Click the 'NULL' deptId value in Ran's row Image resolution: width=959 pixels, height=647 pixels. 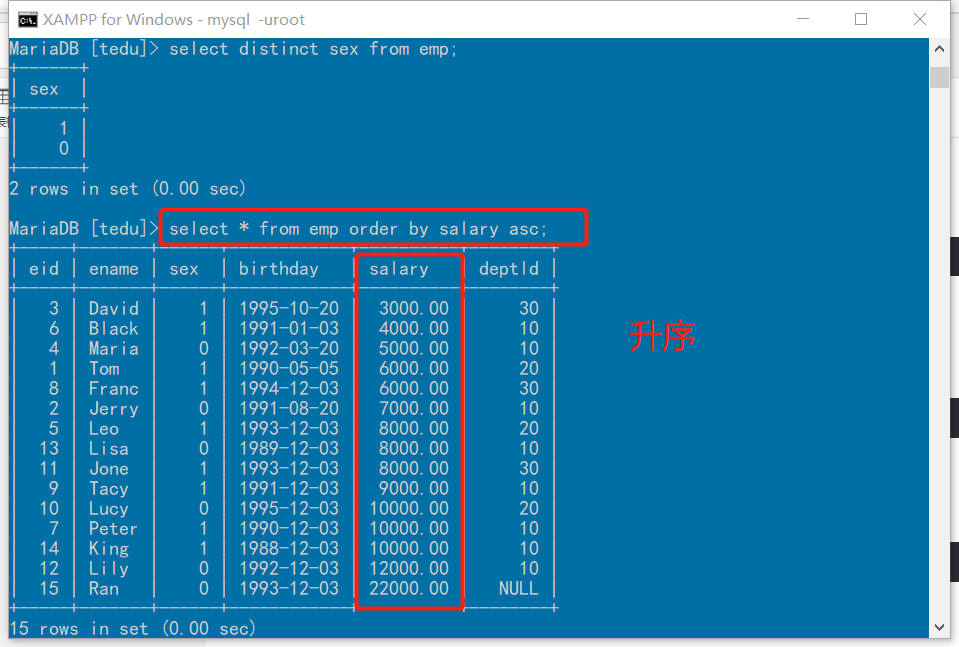click(x=519, y=588)
